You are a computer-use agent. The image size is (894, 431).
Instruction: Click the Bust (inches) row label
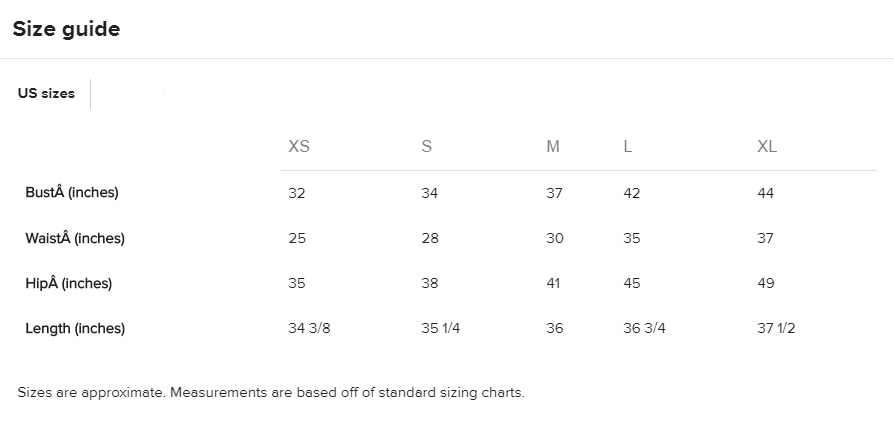72,192
